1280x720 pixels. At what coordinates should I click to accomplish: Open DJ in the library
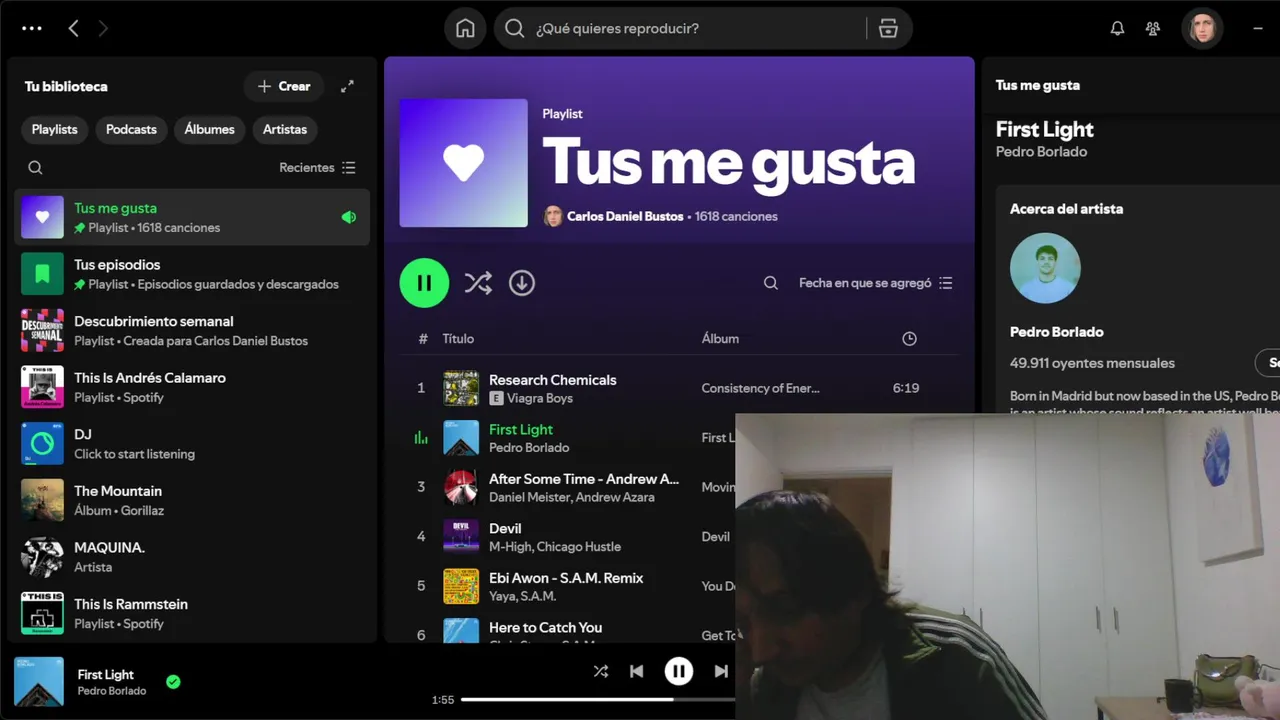192,444
